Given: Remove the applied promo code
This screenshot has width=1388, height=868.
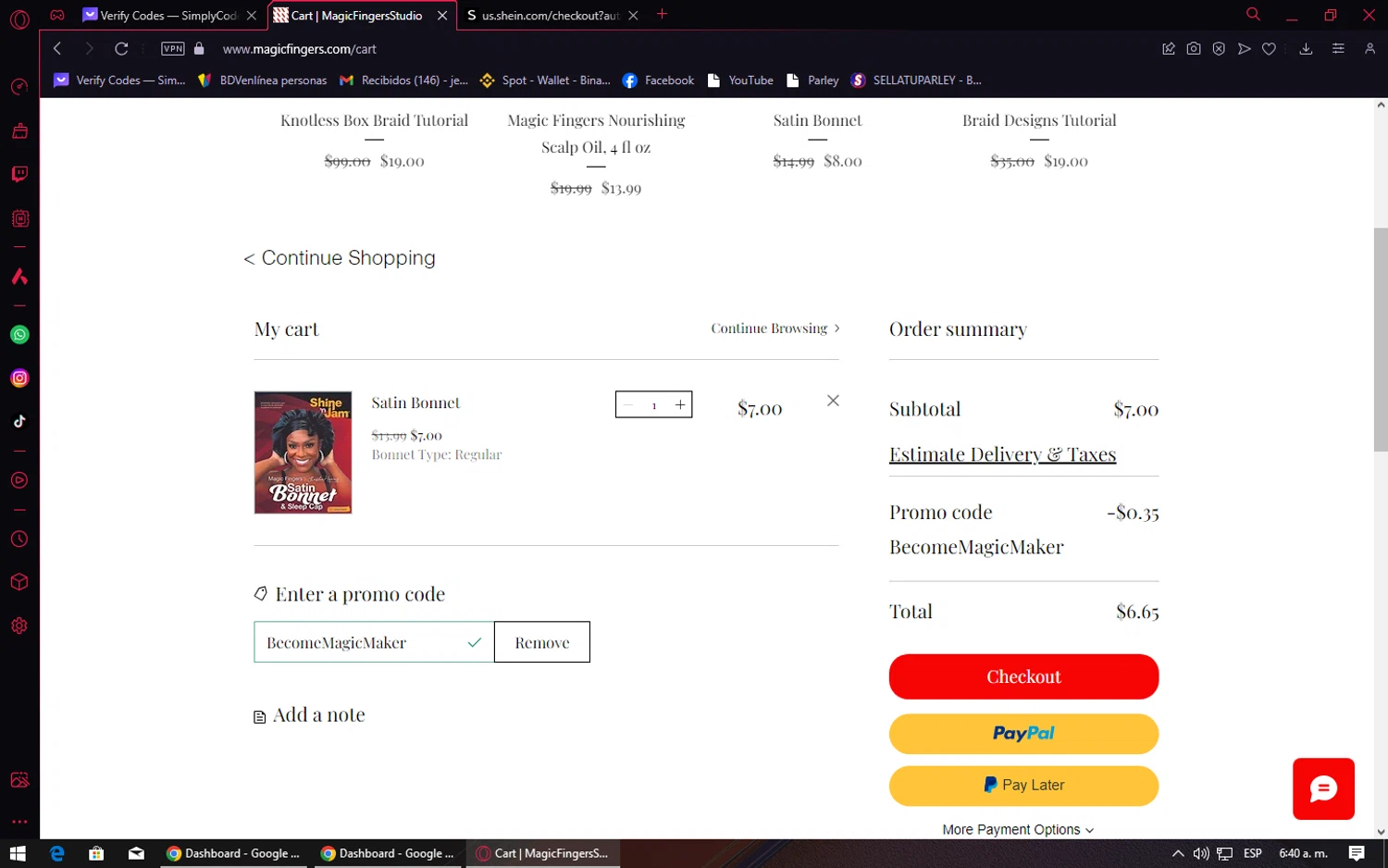Looking at the screenshot, I should (x=542, y=642).
